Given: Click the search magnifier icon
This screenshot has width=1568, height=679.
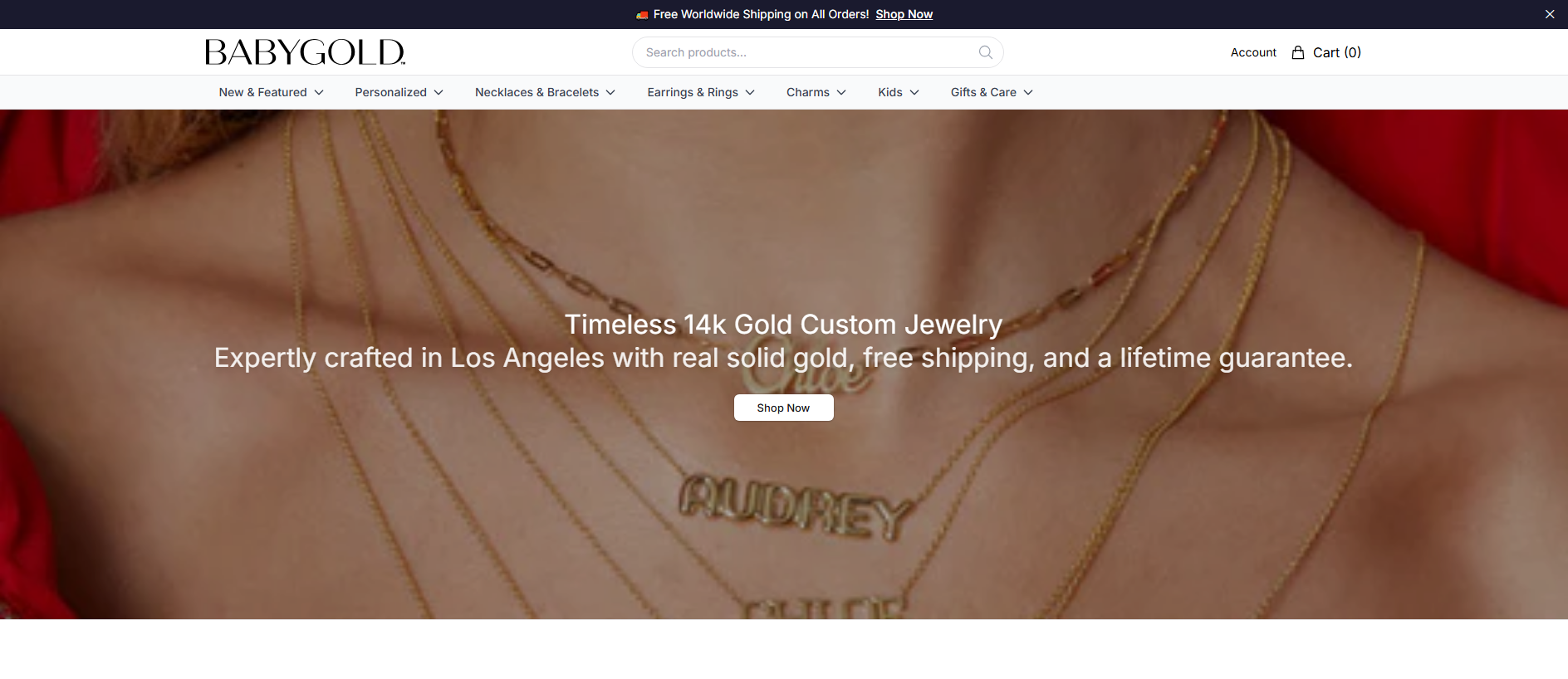Looking at the screenshot, I should [x=985, y=52].
